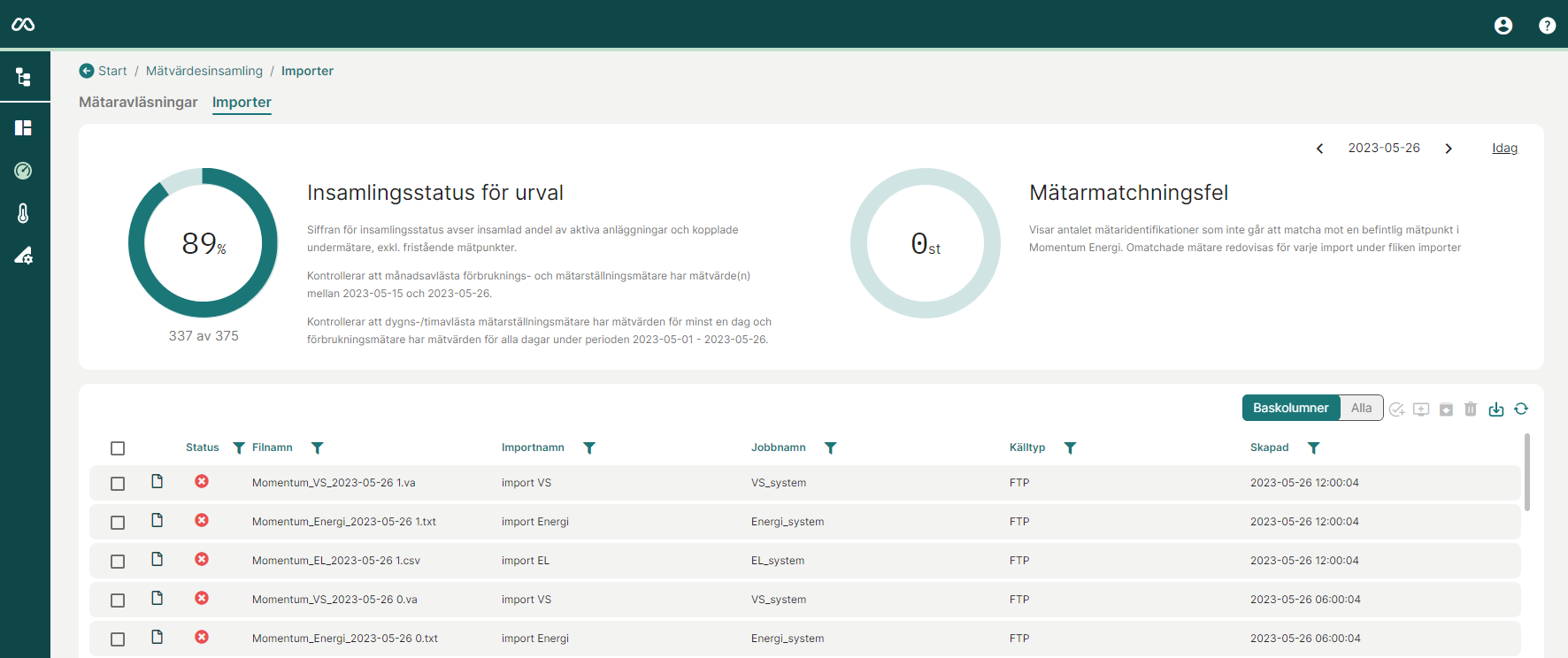The width and height of the screenshot is (1568, 658).
Task: Click error status icon for Momentum_Energi_2023-05-26 0.txt
Action: pos(202,637)
